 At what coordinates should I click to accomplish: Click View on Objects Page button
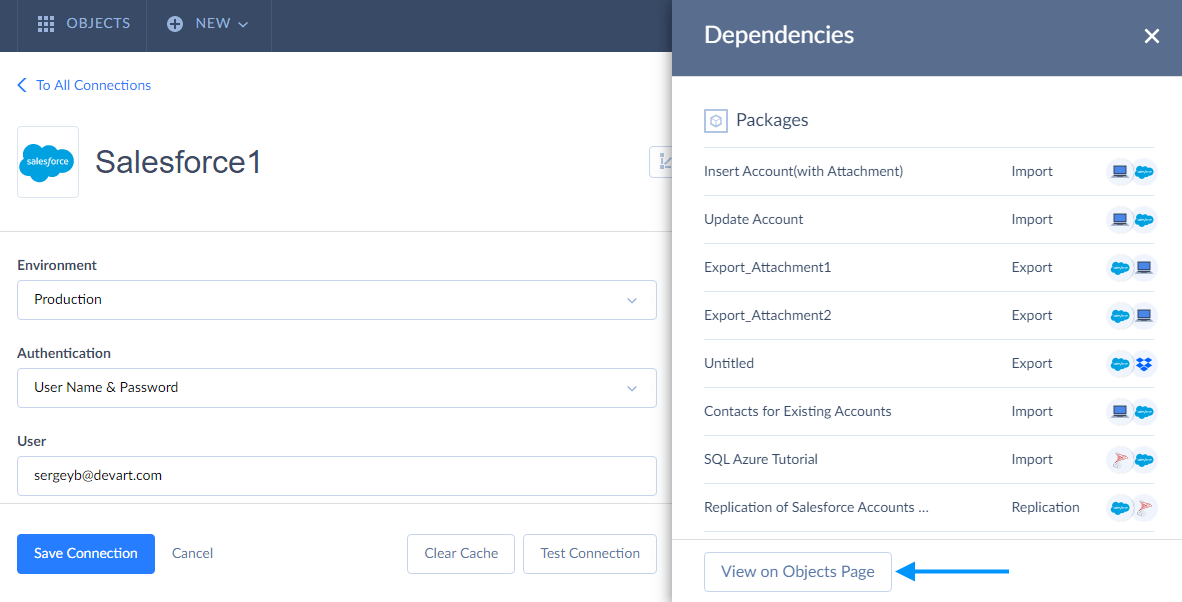tap(798, 572)
